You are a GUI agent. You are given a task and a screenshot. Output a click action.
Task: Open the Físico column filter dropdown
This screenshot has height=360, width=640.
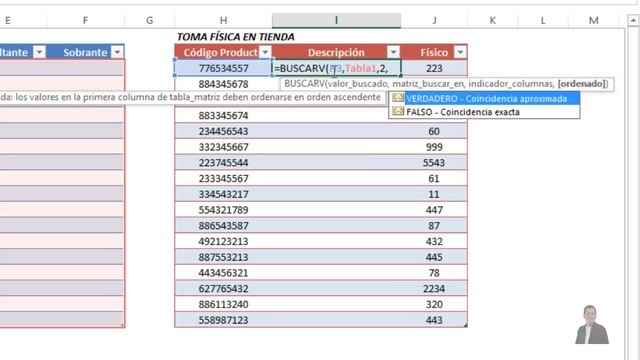pos(460,52)
